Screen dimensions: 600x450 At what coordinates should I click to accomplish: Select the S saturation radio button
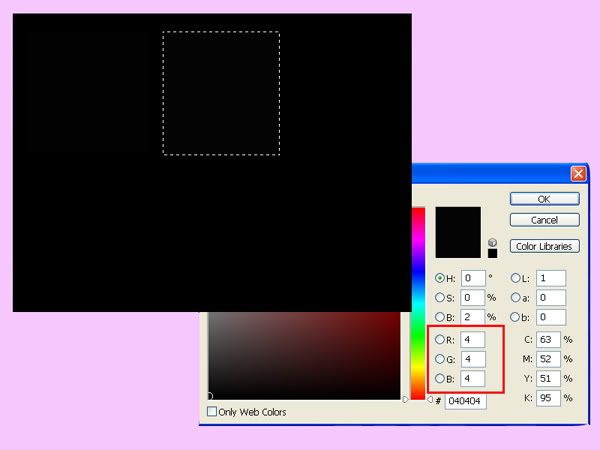(x=441, y=297)
